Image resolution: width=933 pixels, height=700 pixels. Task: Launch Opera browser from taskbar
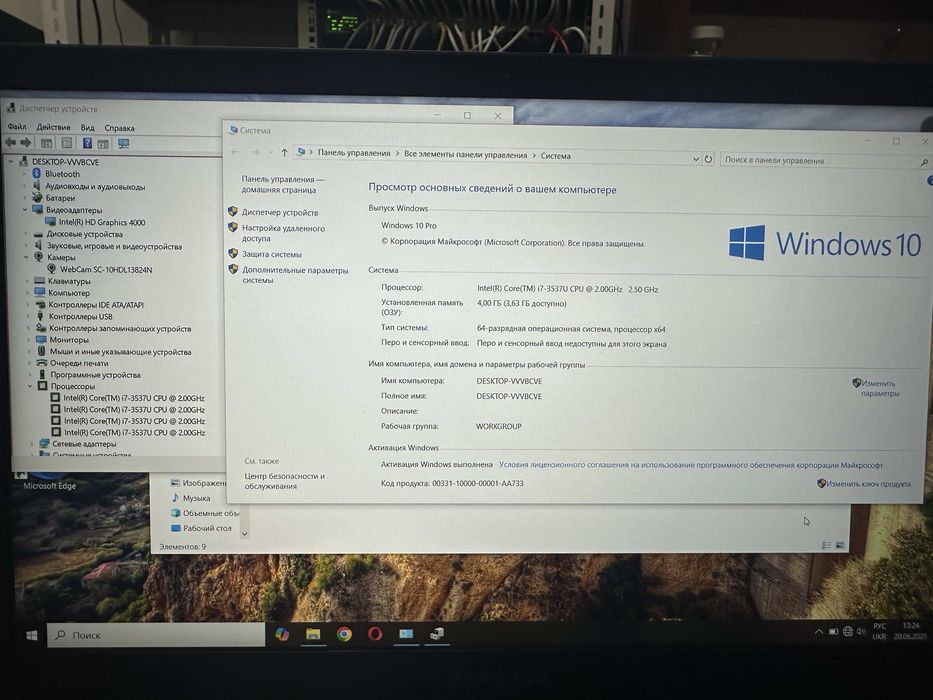(375, 633)
